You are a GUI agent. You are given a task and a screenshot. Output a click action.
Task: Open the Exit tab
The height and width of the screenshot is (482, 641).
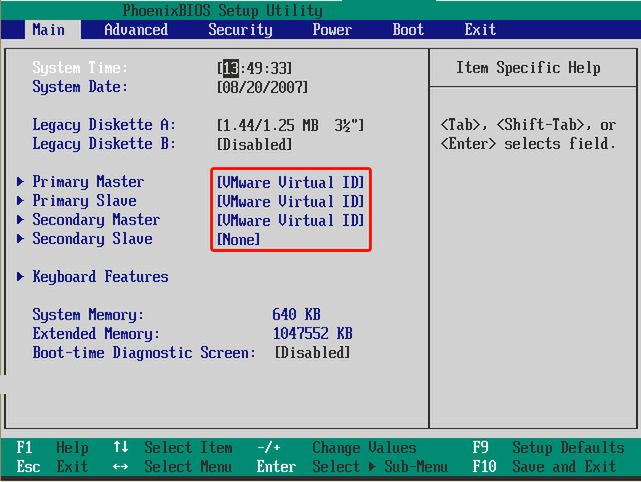(480, 30)
